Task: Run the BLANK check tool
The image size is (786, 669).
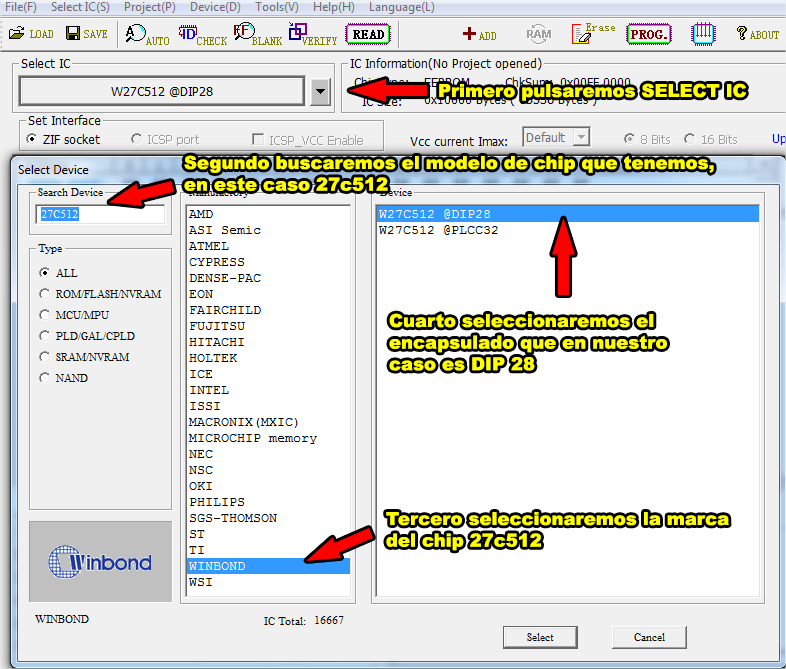Action: click(x=257, y=34)
